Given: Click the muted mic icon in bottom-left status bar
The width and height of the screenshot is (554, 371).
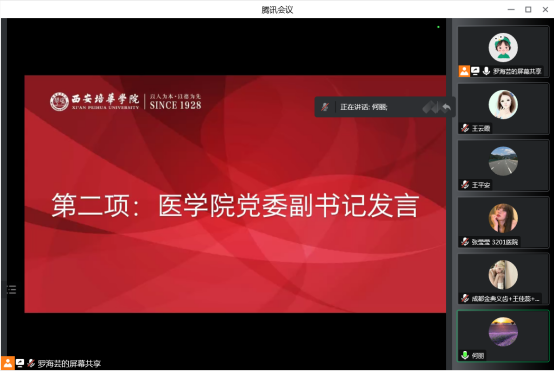Looking at the screenshot, I should (x=31, y=363).
